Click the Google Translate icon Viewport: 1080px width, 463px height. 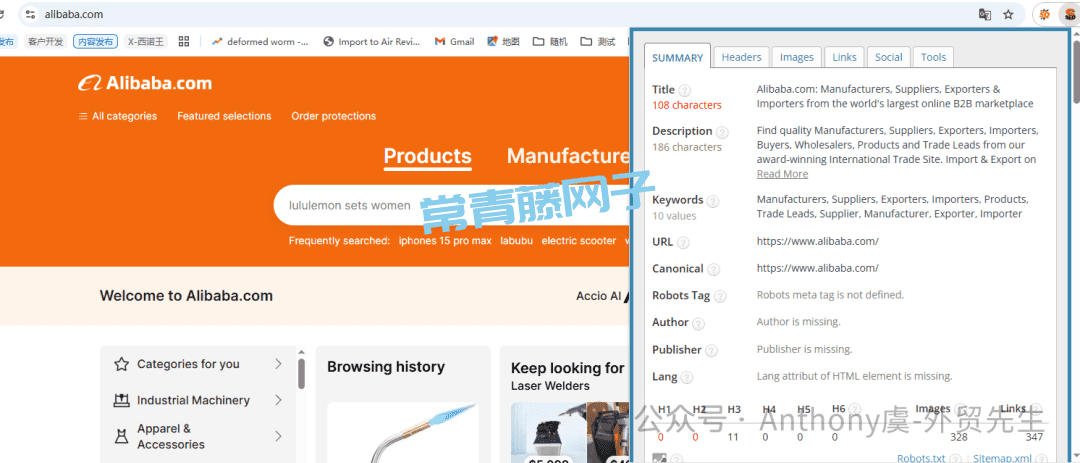click(x=985, y=14)
